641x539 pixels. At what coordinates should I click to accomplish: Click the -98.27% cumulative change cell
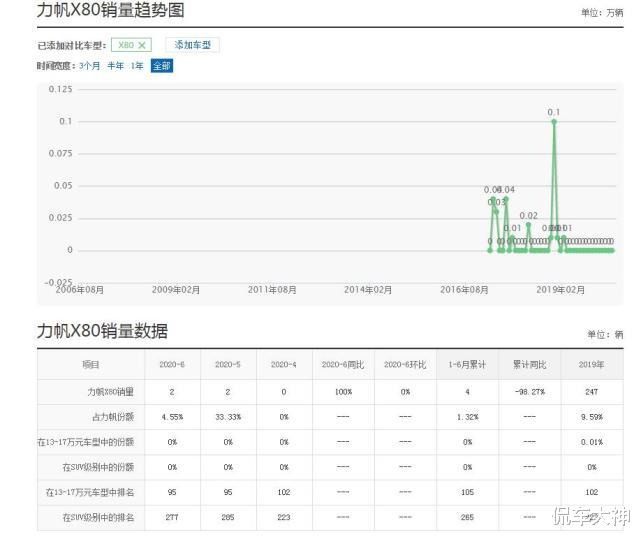point(530,392)
